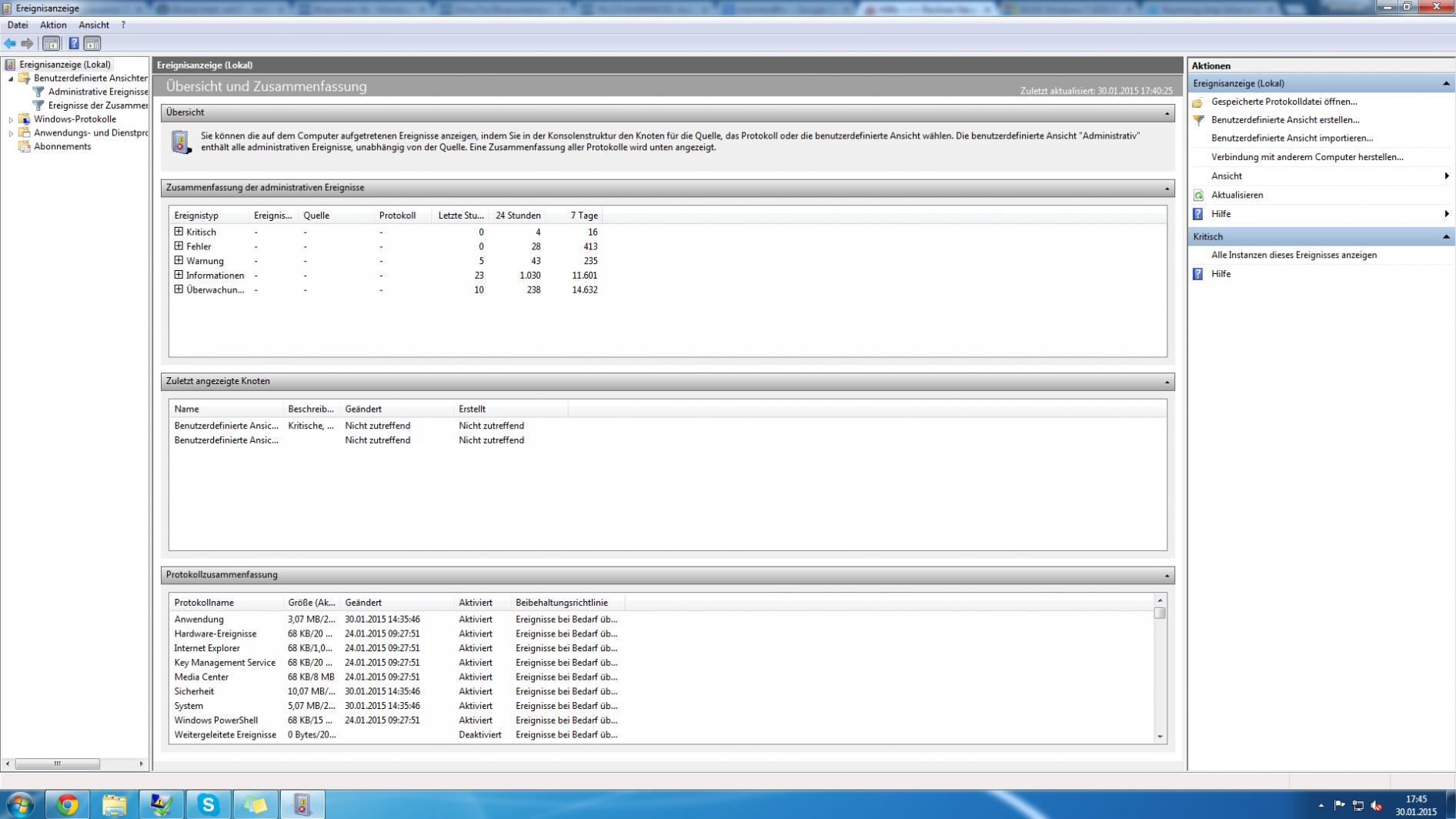
Task: Expand the Warnung event type row
Action: pyautogui.click(x=179, y=261)
